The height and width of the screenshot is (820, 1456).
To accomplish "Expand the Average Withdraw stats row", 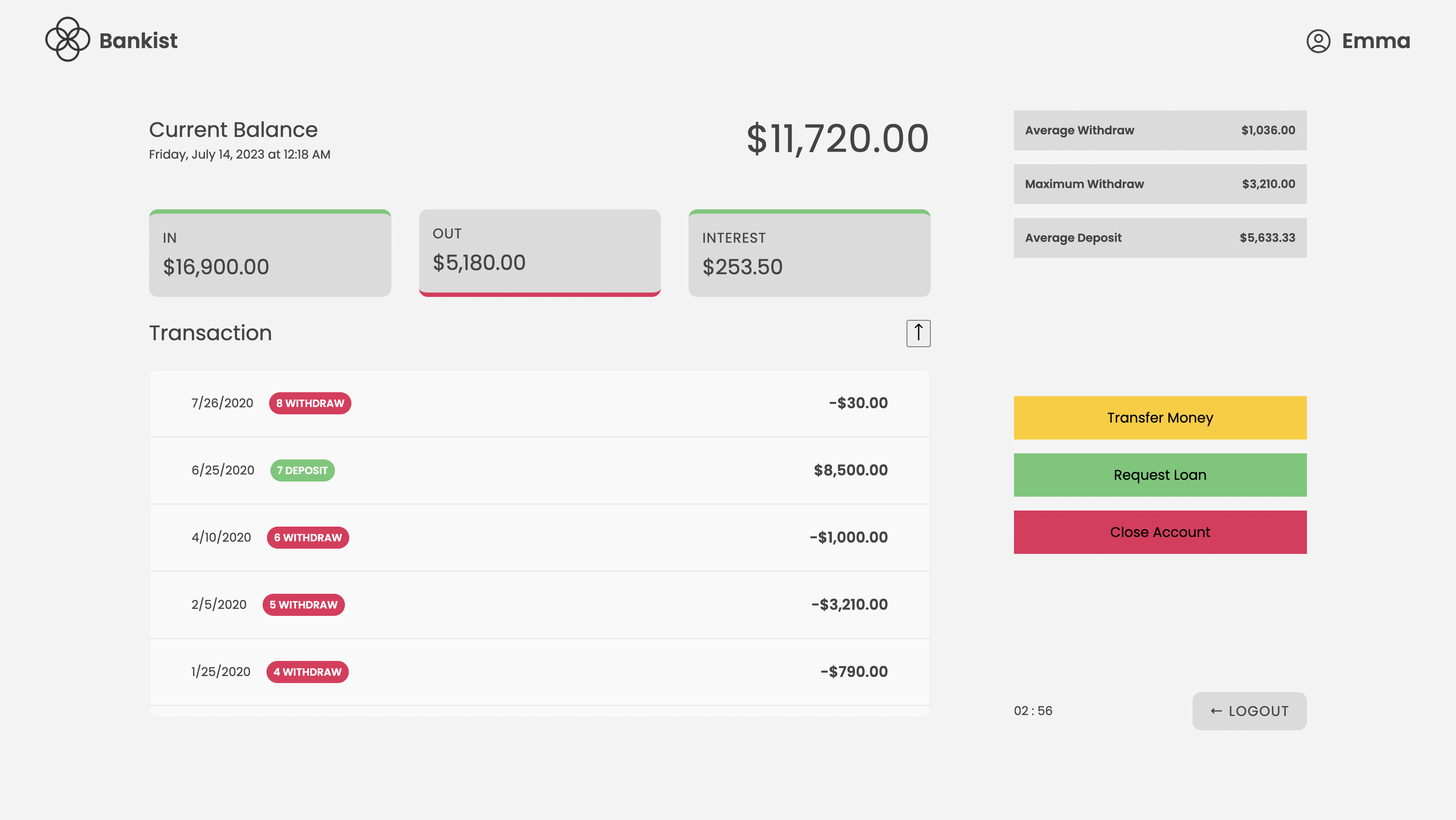I will point(1160,130).
